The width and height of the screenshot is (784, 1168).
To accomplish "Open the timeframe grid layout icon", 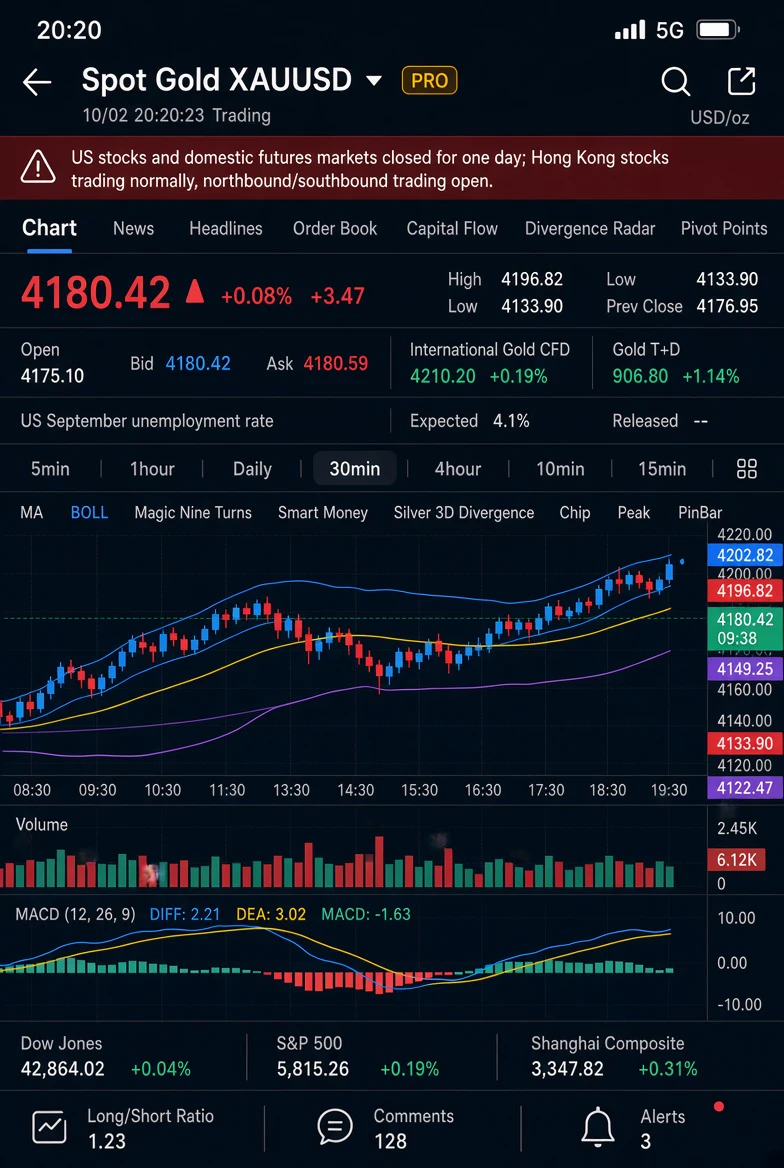I will 747,469.
